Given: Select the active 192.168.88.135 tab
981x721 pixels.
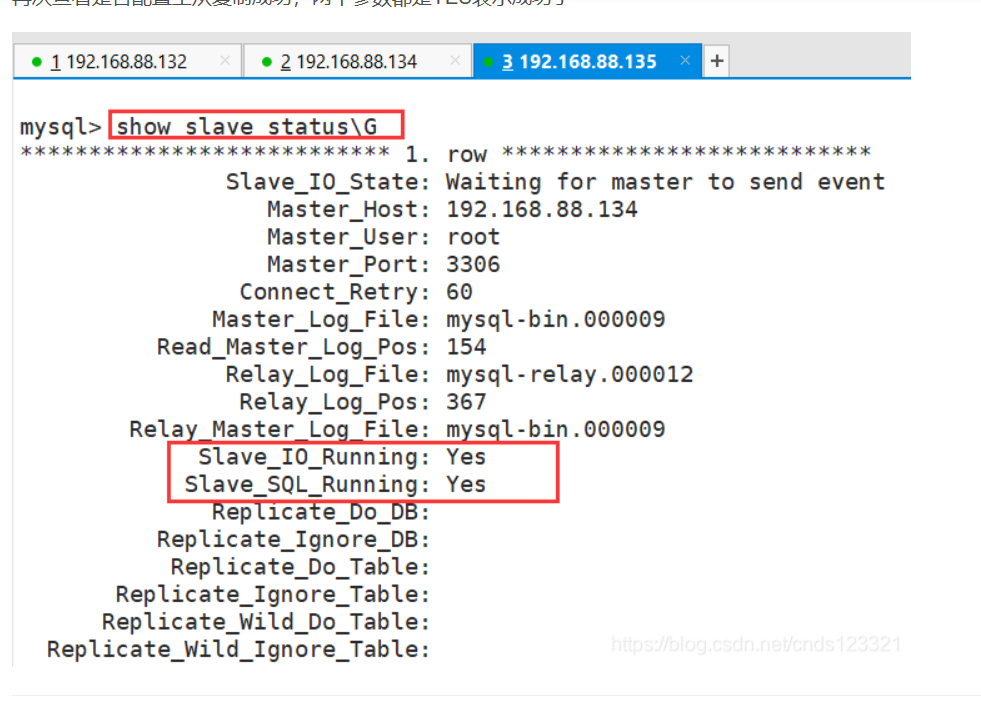Looking at the screenshot, I should click(x=579, y=62).
